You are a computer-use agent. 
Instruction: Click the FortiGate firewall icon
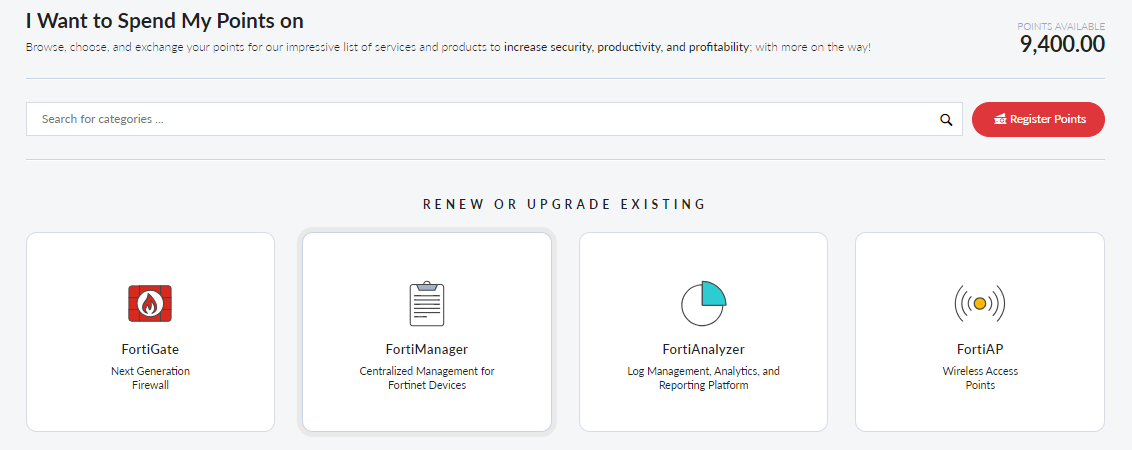point(150,303)
